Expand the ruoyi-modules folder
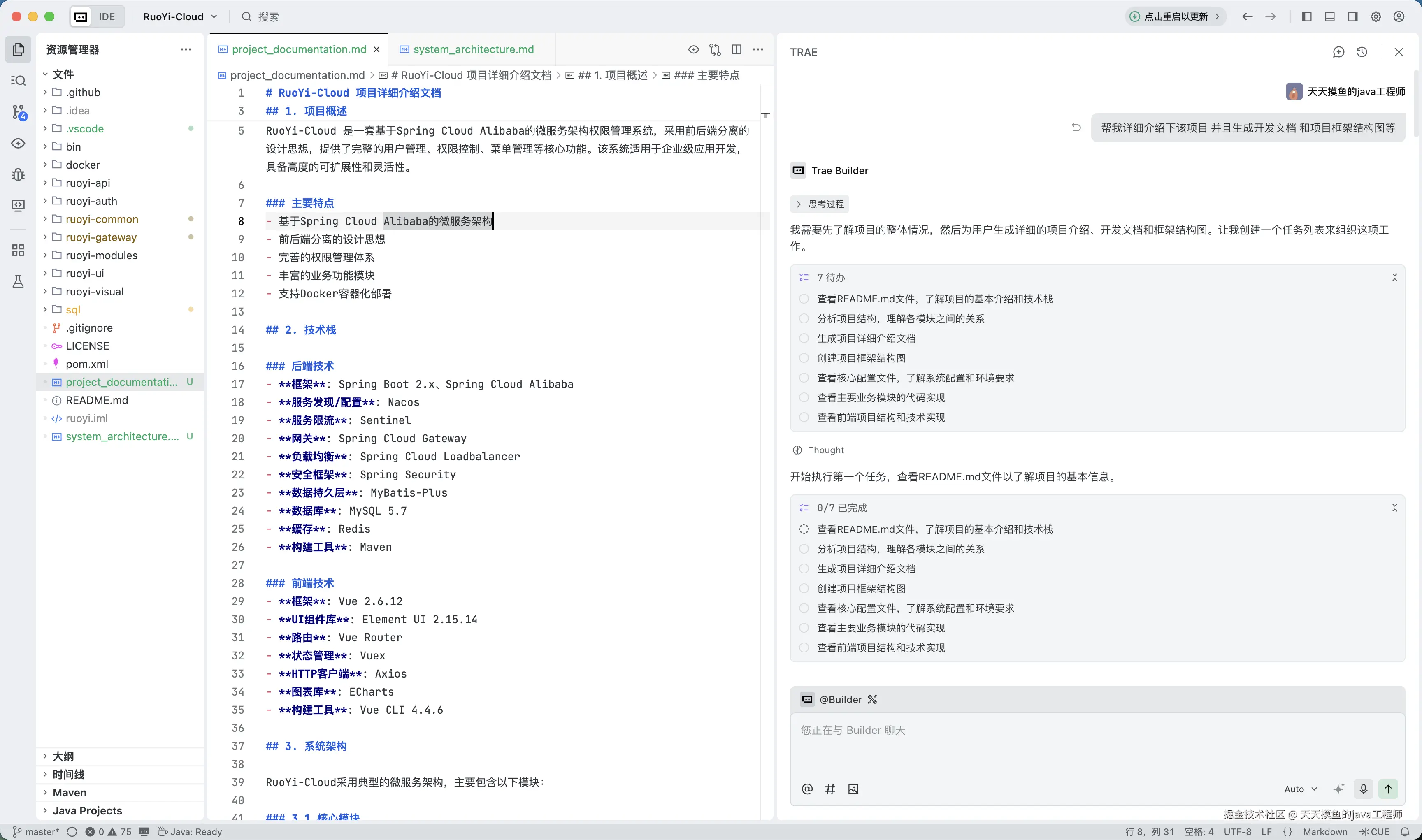Screen dimensions: 1422x840 pos(101,255)
